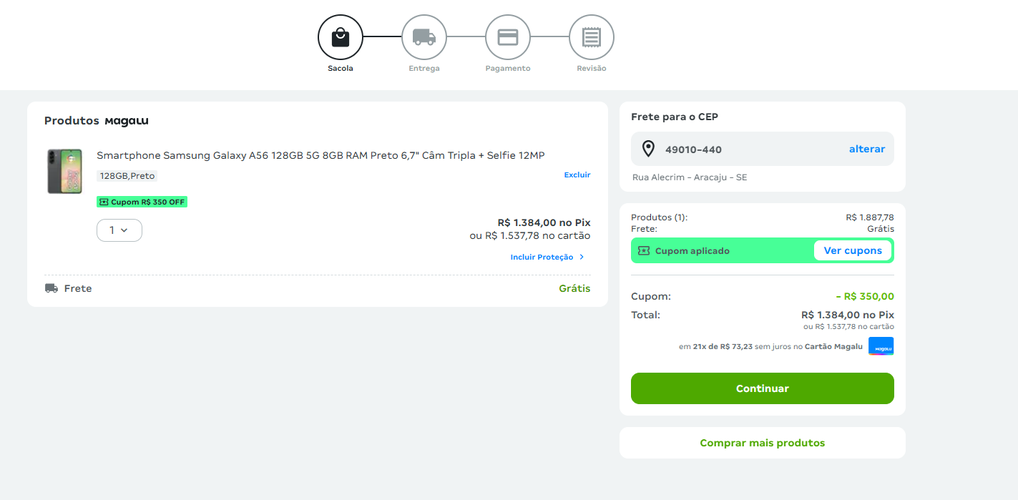Viewport: 1018px width, 500px height.
Task: Click the green Grátis shipping text in product card
Action: pyautogui.click(x=575, y=288)
